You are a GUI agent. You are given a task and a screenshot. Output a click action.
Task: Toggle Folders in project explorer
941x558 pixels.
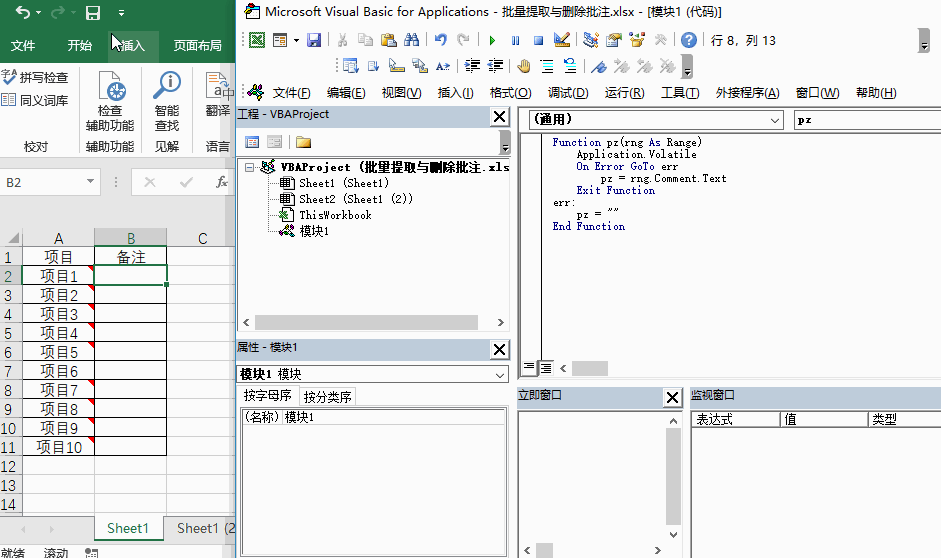coord(303,142)
